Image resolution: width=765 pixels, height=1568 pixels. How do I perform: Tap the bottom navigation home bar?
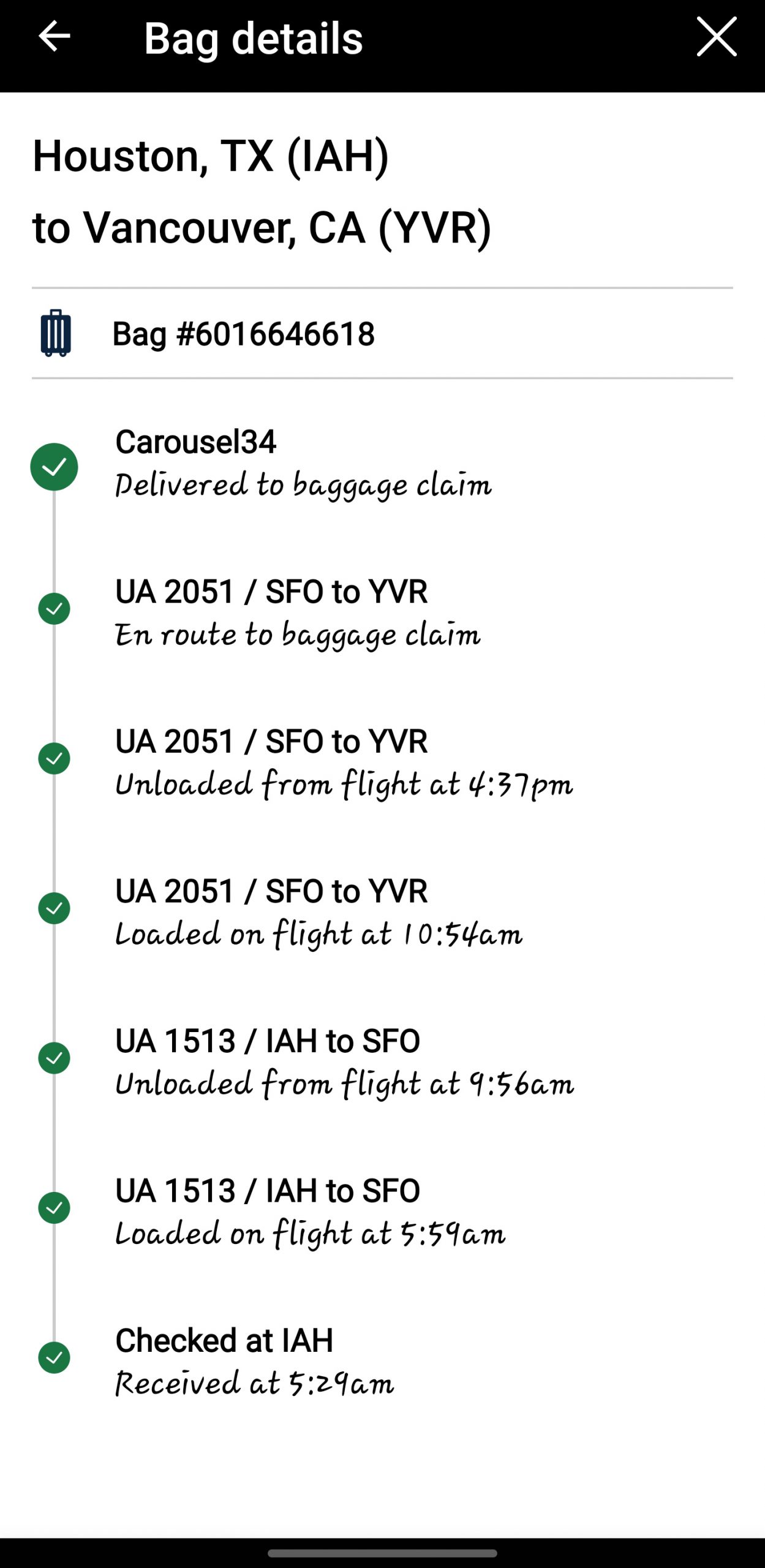pyautogui.click(x=382, y=1553)
